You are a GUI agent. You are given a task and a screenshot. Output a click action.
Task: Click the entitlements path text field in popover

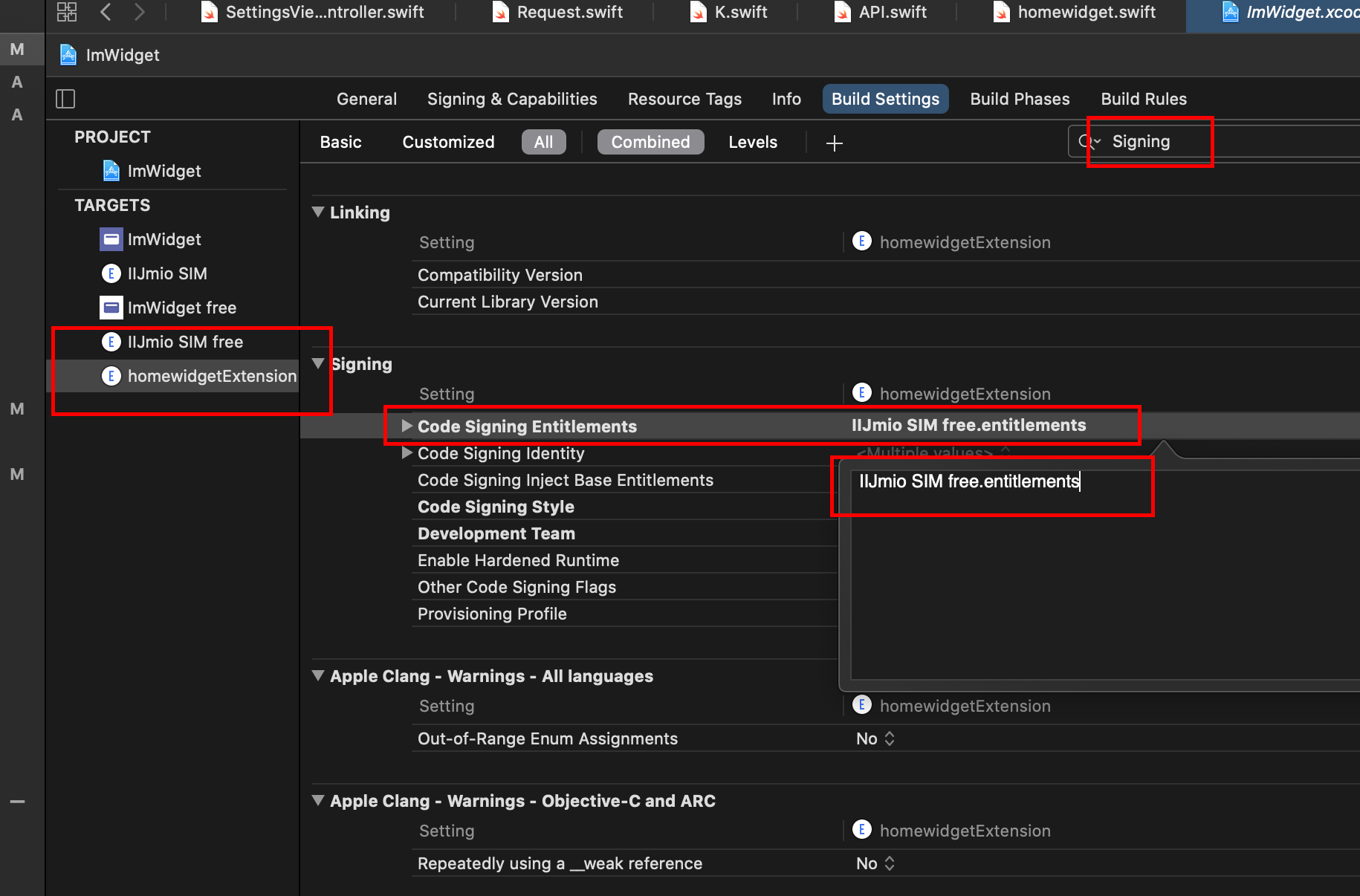(x=1105, y=575)
